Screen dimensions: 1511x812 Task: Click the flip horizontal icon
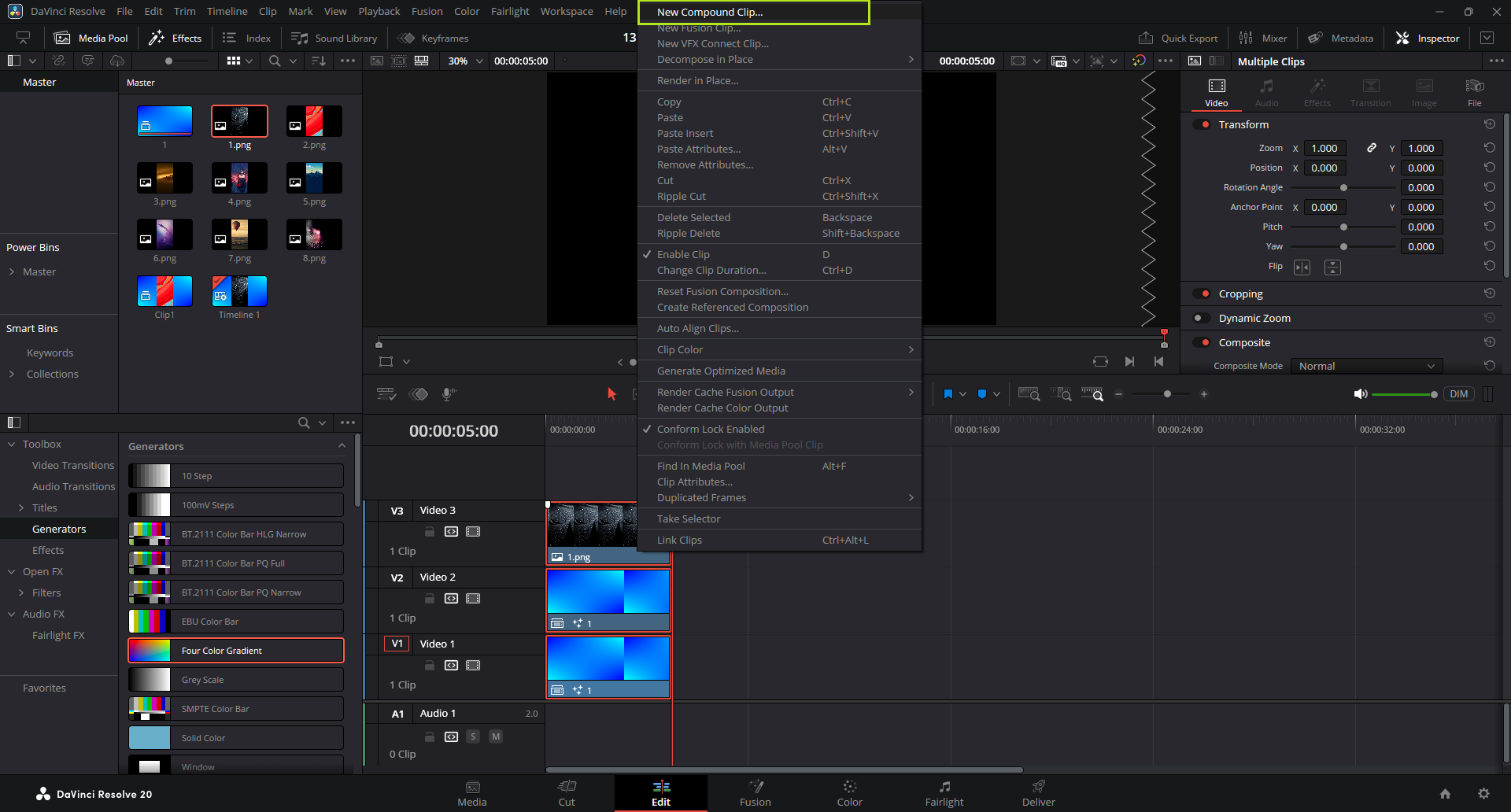(x=1302, y=268)
